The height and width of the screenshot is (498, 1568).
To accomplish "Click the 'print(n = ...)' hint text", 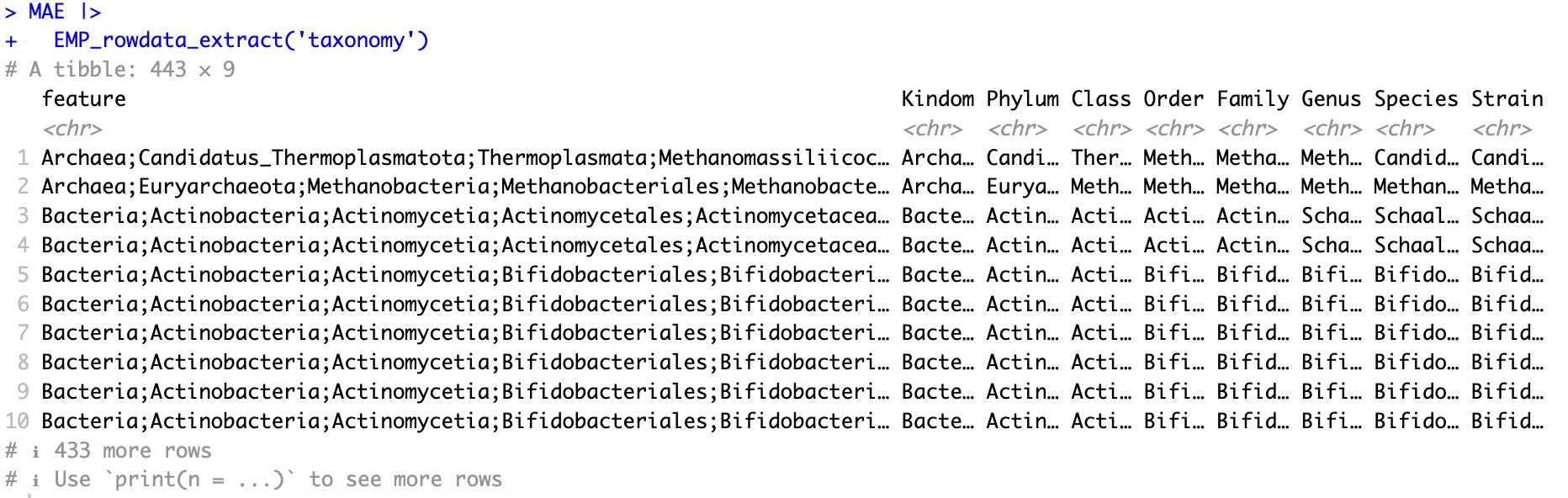I will tap(200, 479).
